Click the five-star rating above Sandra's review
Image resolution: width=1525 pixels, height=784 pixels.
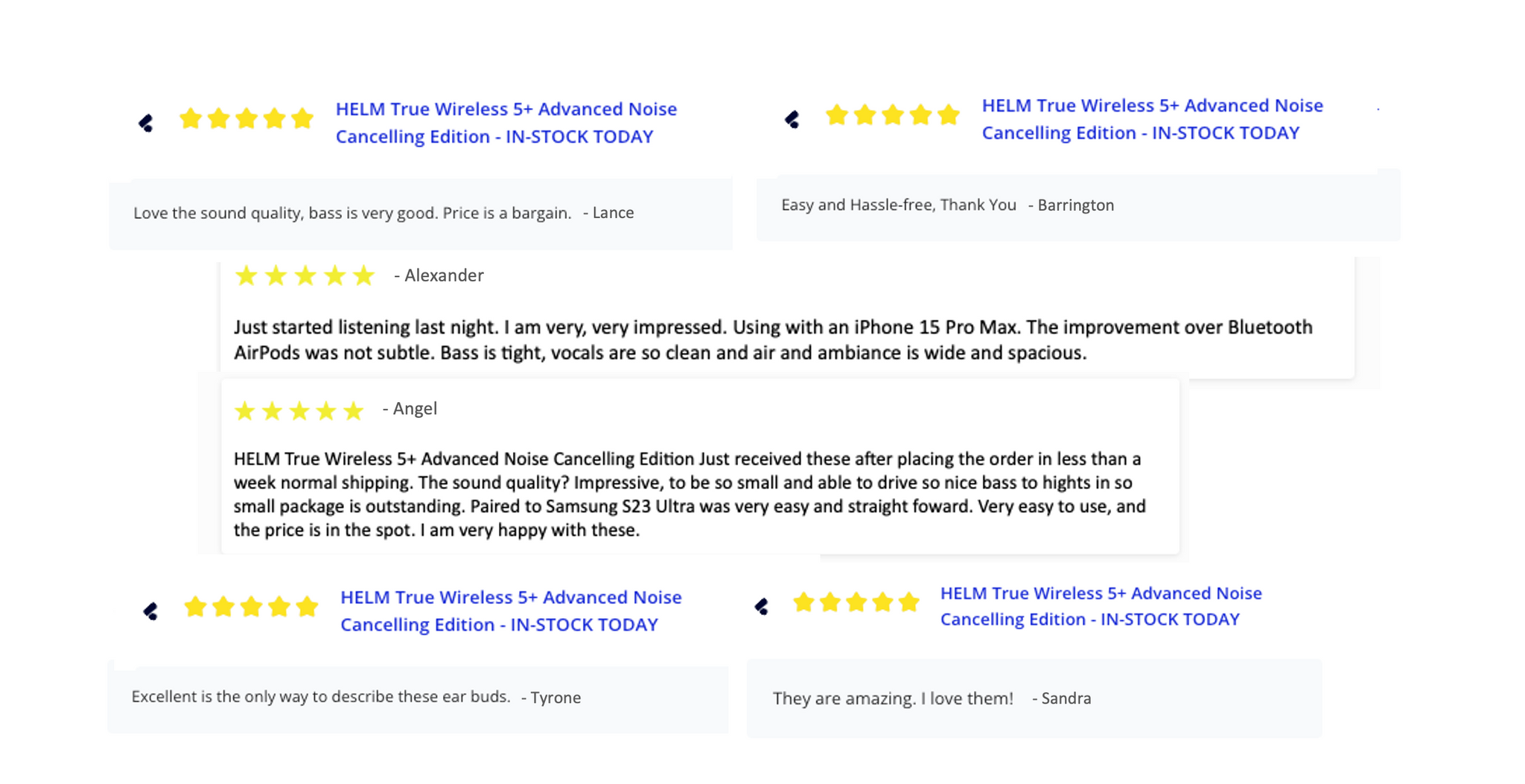tap(856, 602)
